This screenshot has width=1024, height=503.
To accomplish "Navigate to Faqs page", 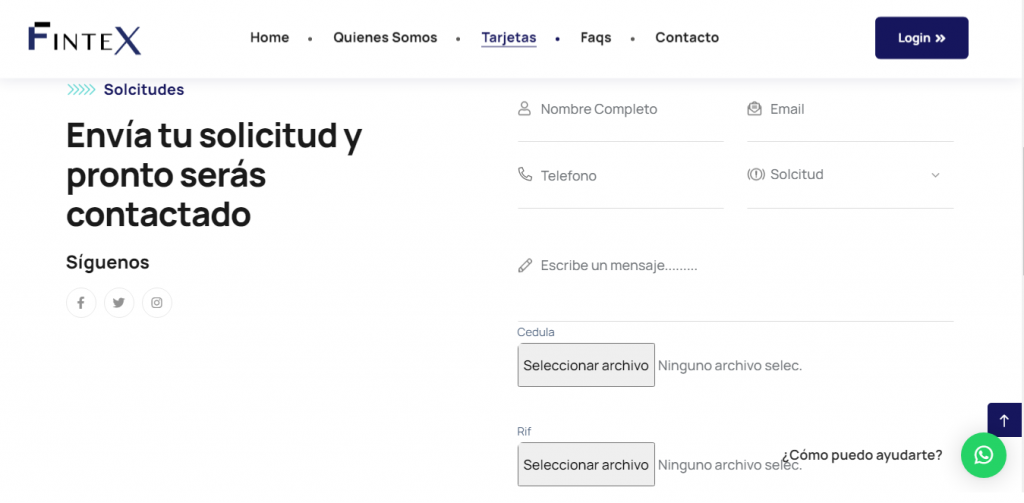I will click(595, 38).
